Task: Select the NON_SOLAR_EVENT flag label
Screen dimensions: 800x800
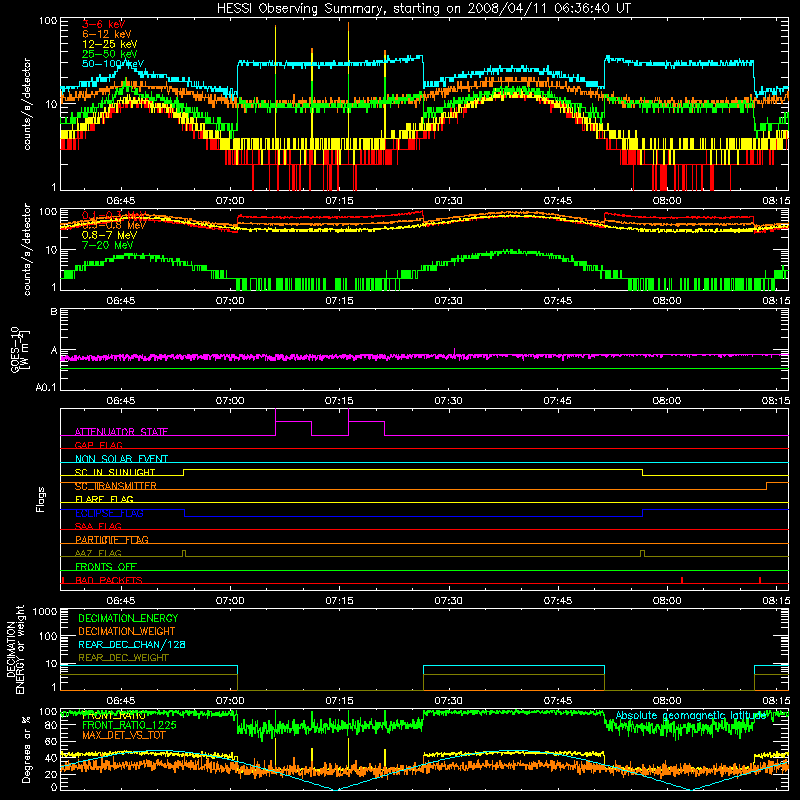Action: click(x=121, y=459)
